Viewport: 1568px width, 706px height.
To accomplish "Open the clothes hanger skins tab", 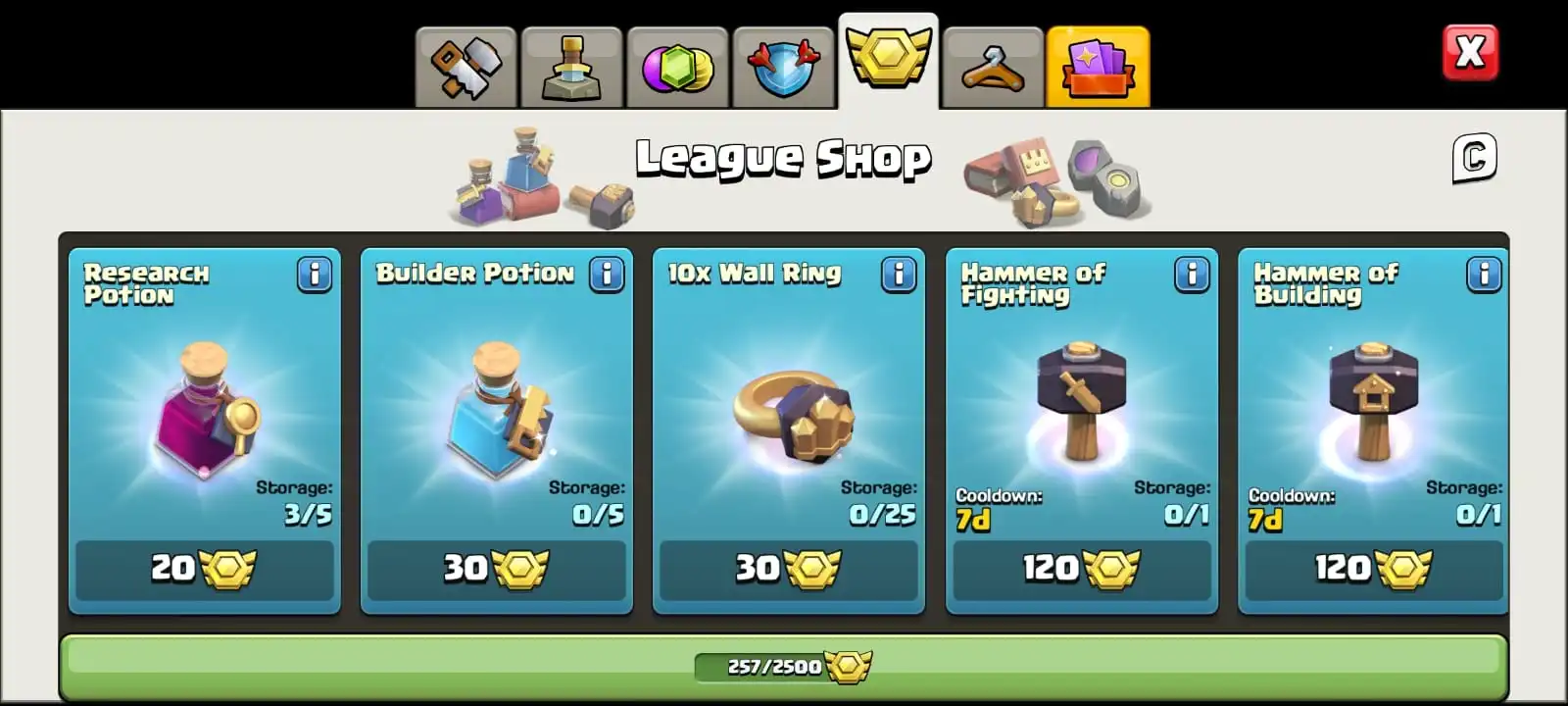I will point(993,67).
